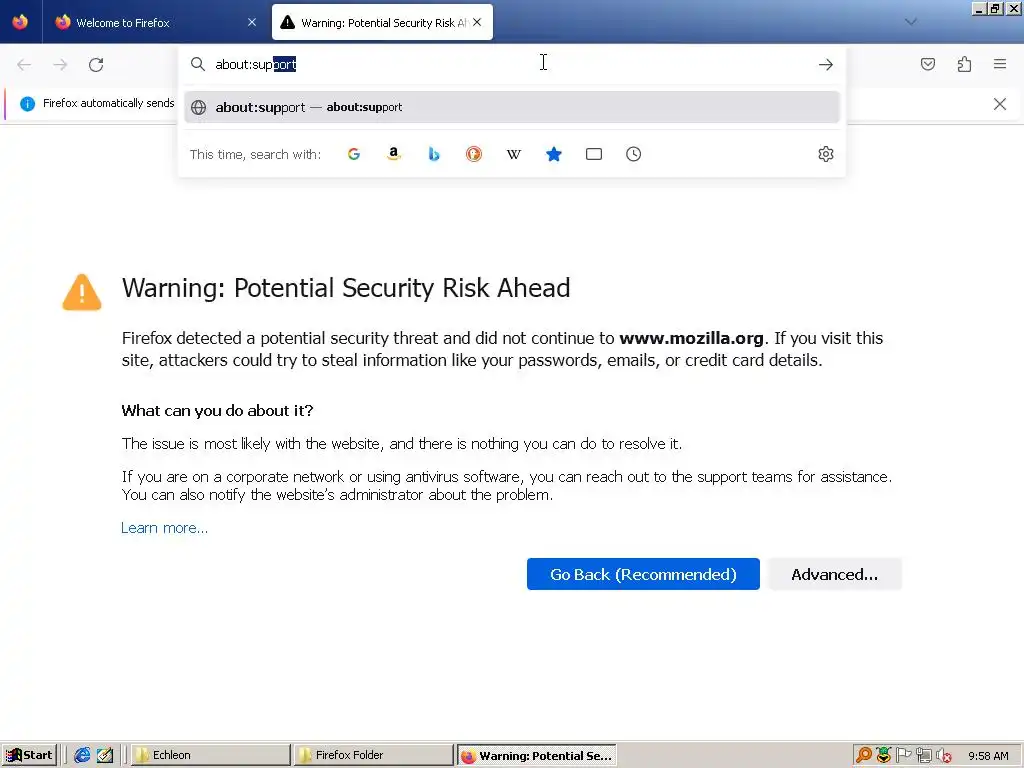Select the Warning: Potential Security Risk tab
The image size is (1024, 768).
tap(382, 22)
